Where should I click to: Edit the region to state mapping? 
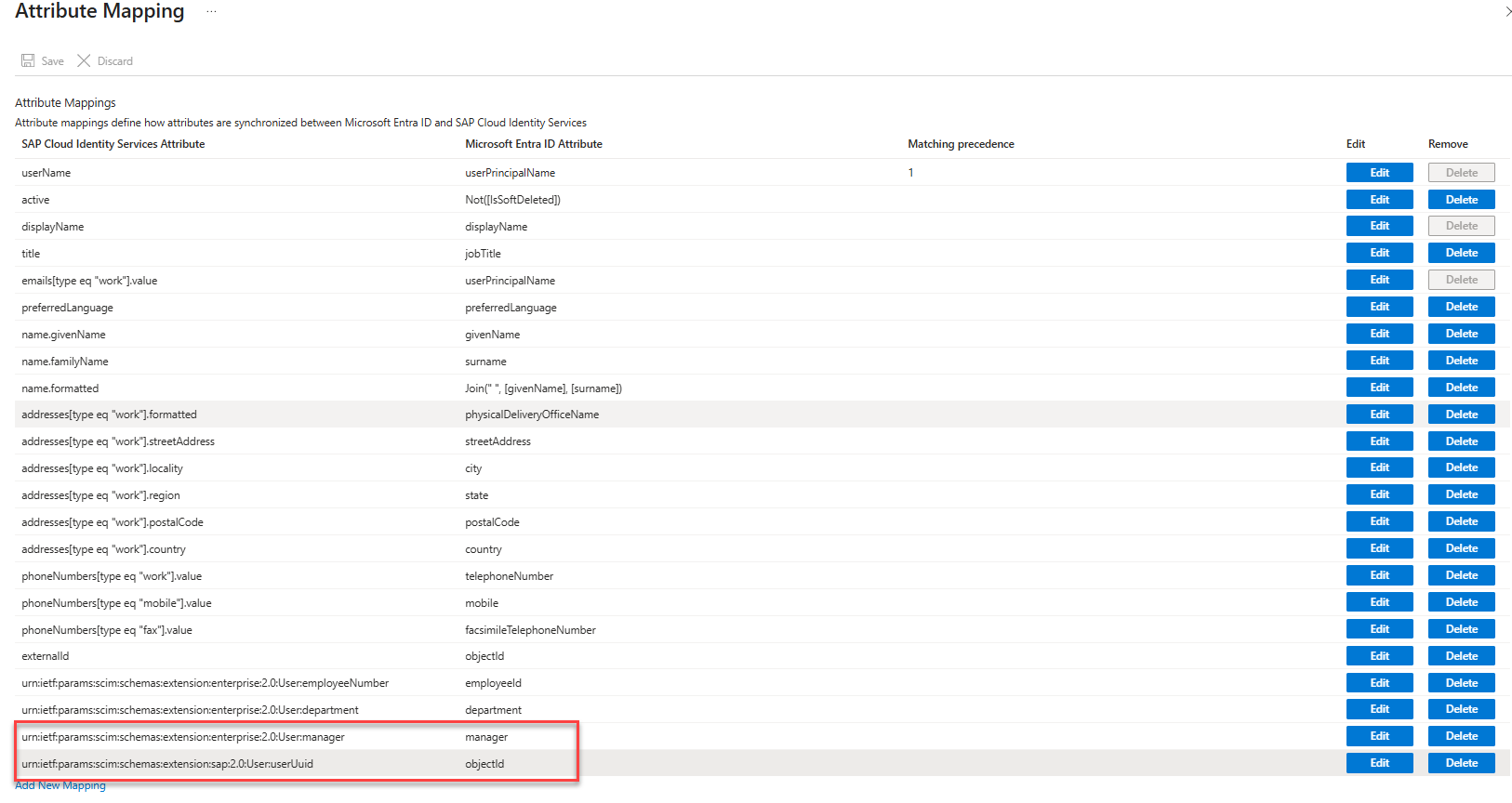1379,494
